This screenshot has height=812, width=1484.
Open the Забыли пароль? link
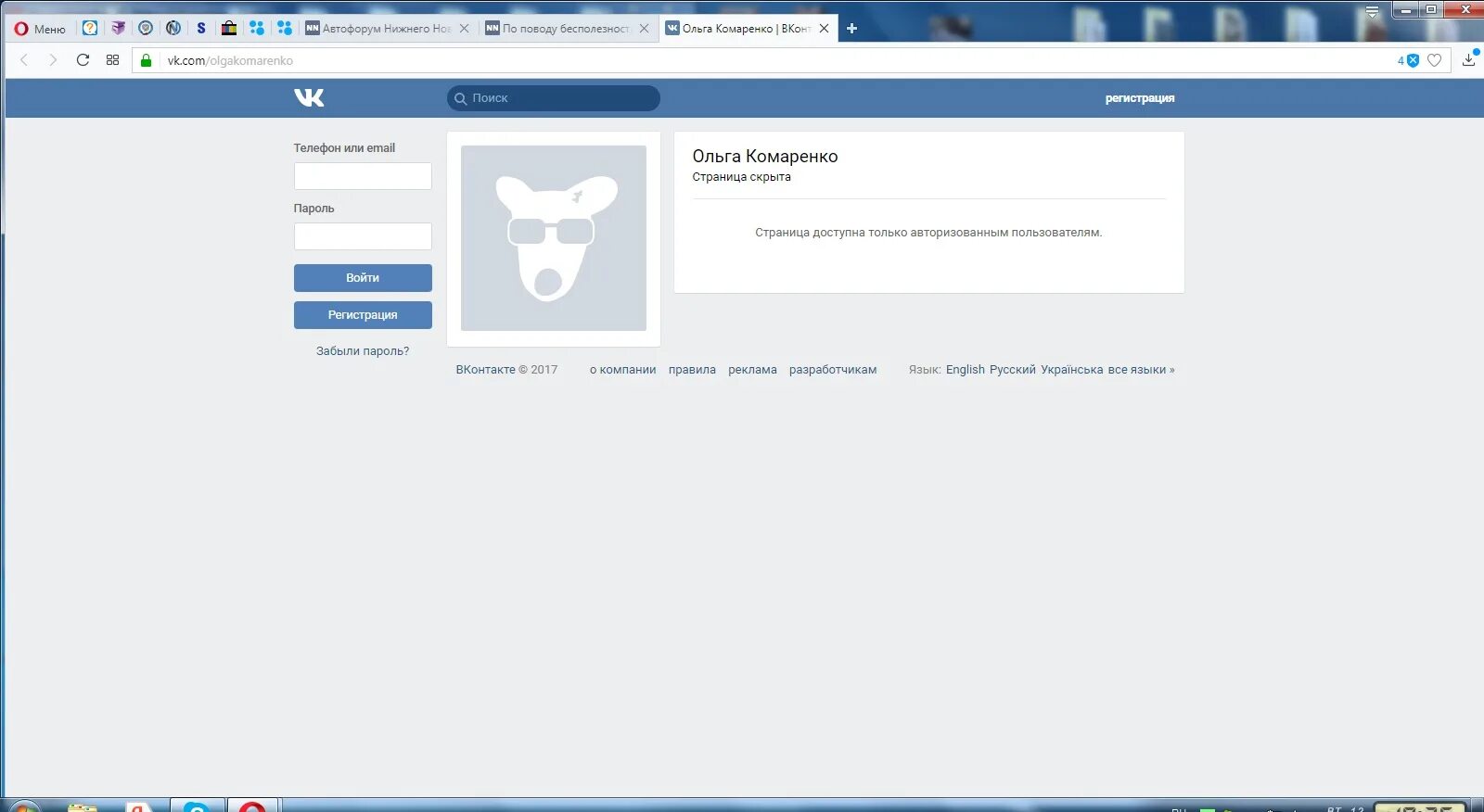[x=363, y=351]
